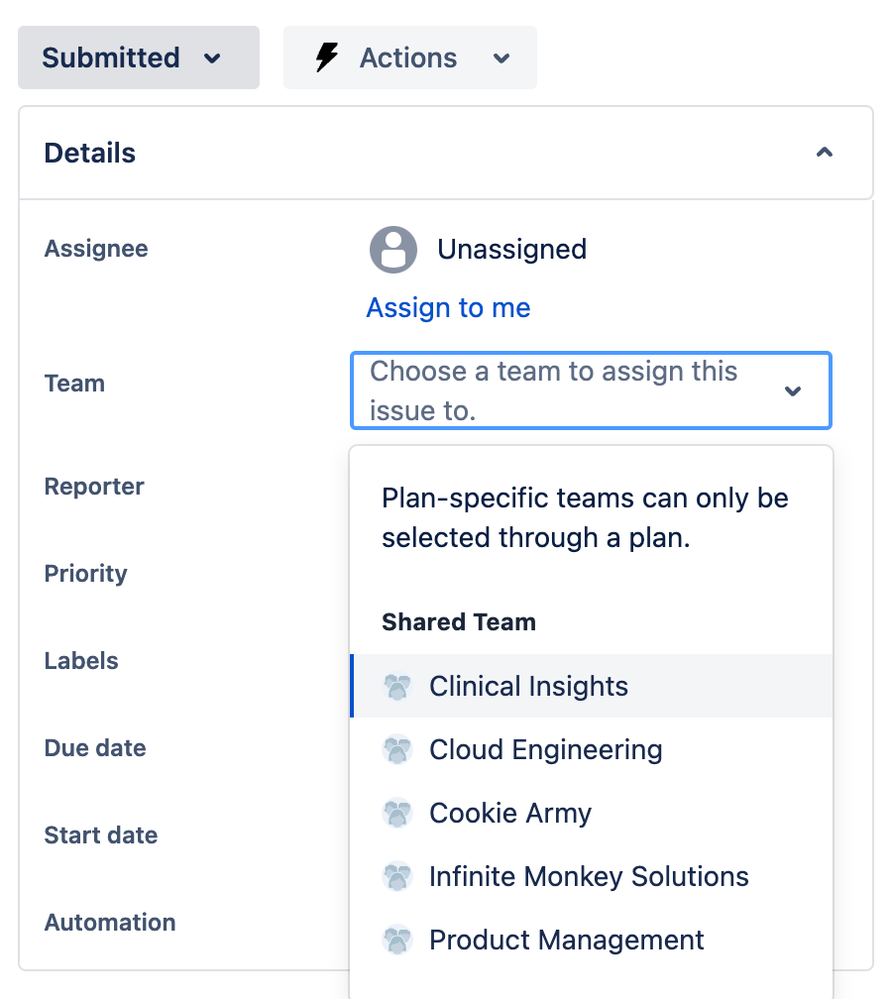Collapse the Details section chevron
Screen dimensions: 890x999
point(824,153)
